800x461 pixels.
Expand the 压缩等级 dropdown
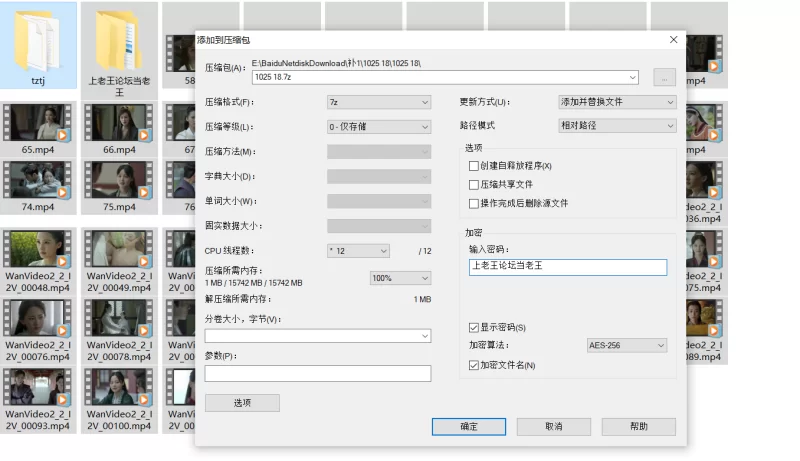pos(378,127)
